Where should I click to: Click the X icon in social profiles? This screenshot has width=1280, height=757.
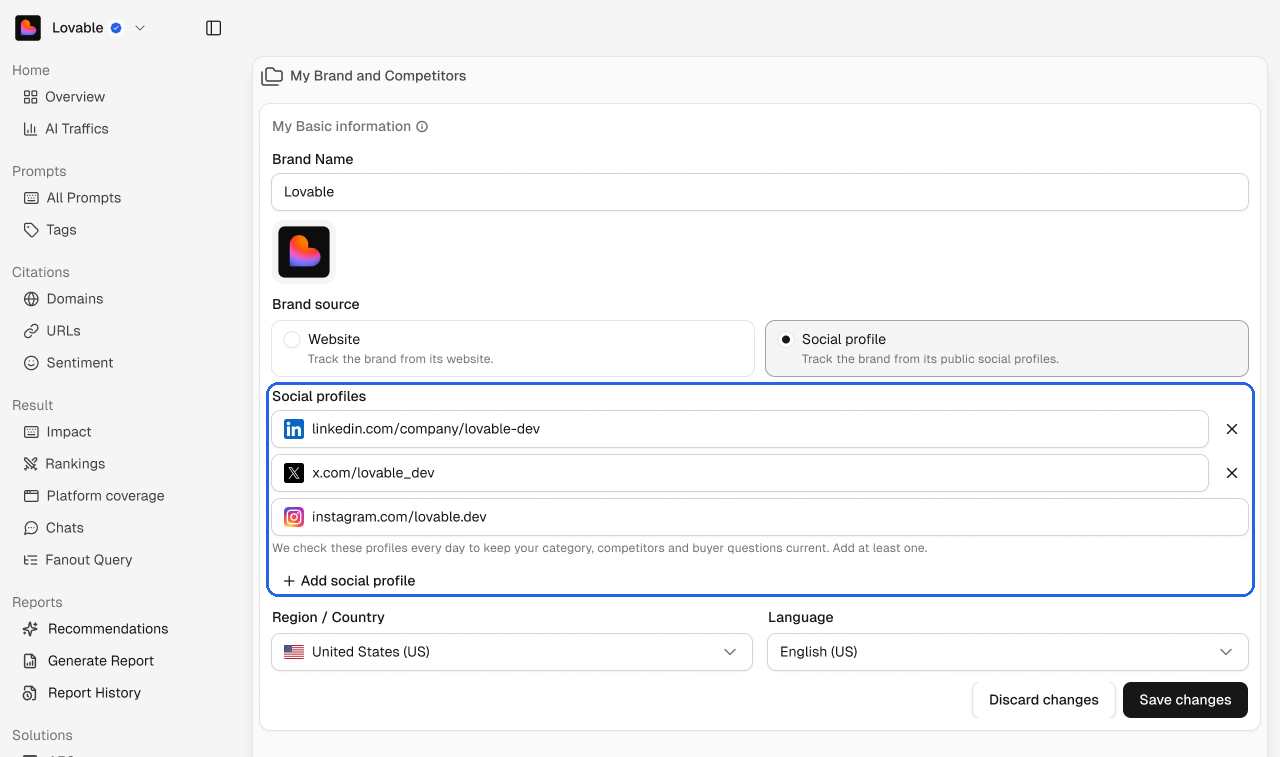tap(294, 473)
